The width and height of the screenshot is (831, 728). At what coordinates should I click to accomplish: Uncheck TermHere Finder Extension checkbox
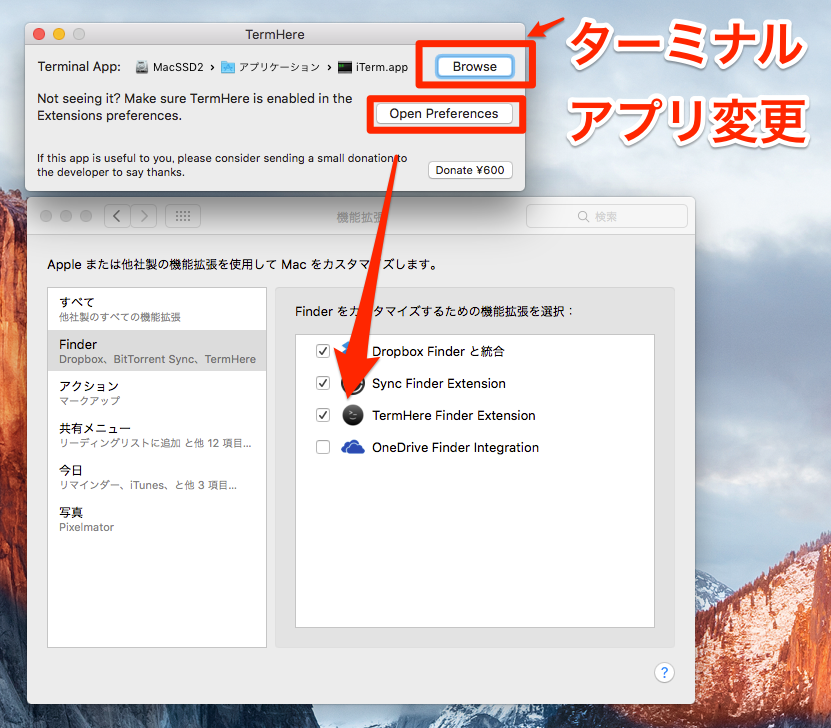point(323,415)
